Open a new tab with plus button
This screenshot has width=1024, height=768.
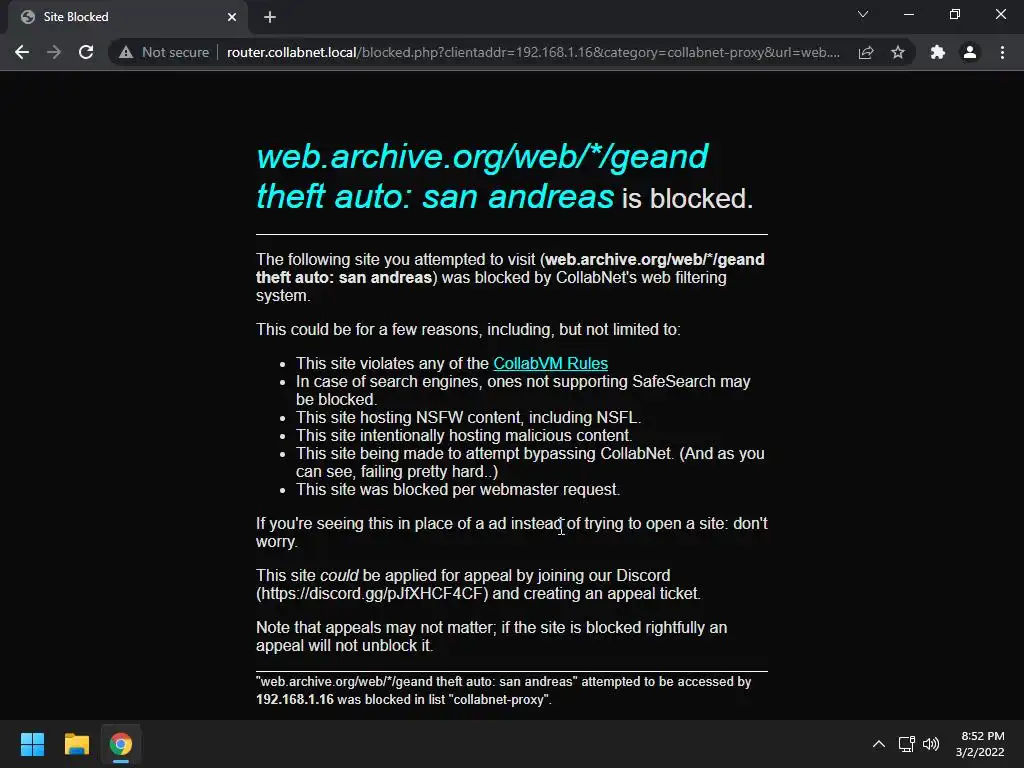(270, 17)
